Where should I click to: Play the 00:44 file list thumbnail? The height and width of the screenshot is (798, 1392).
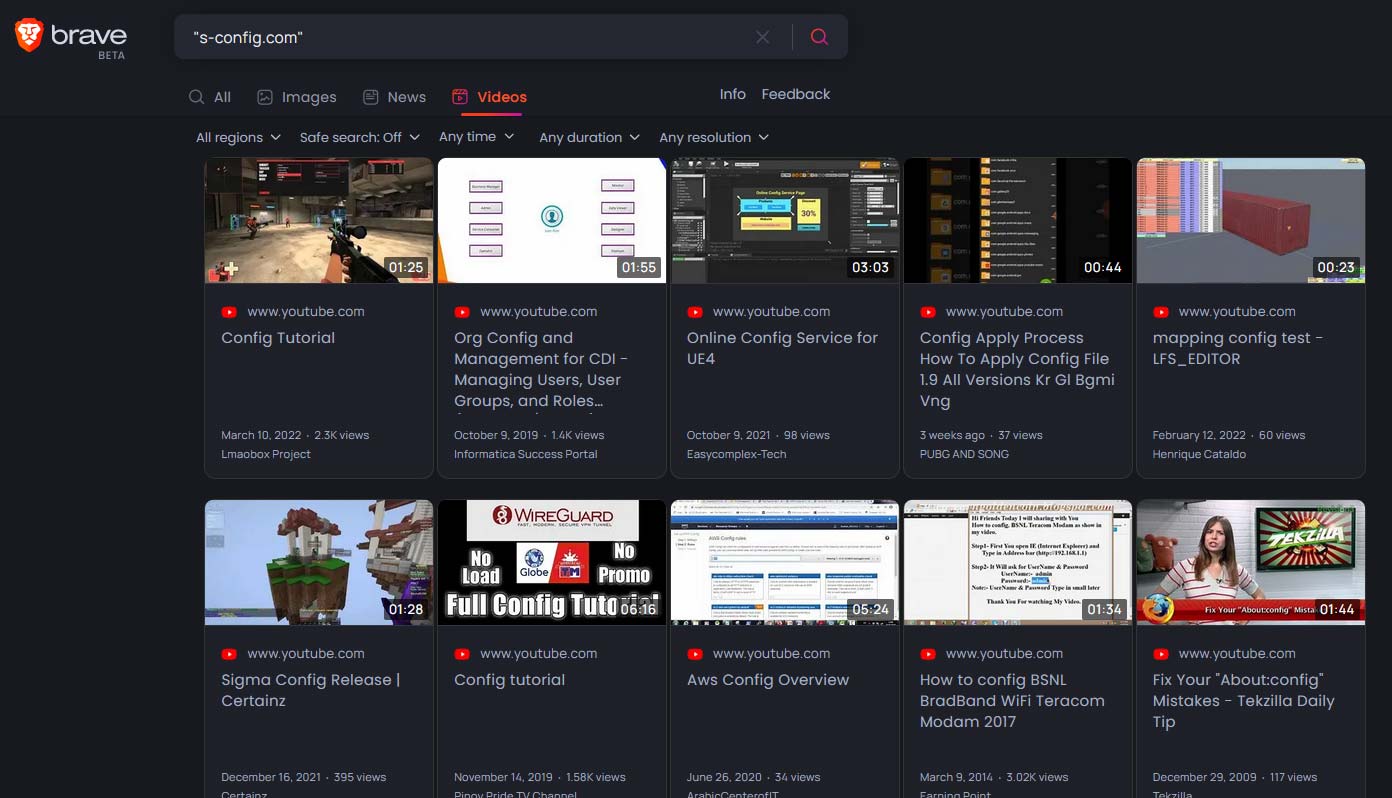pos(1018,220)
